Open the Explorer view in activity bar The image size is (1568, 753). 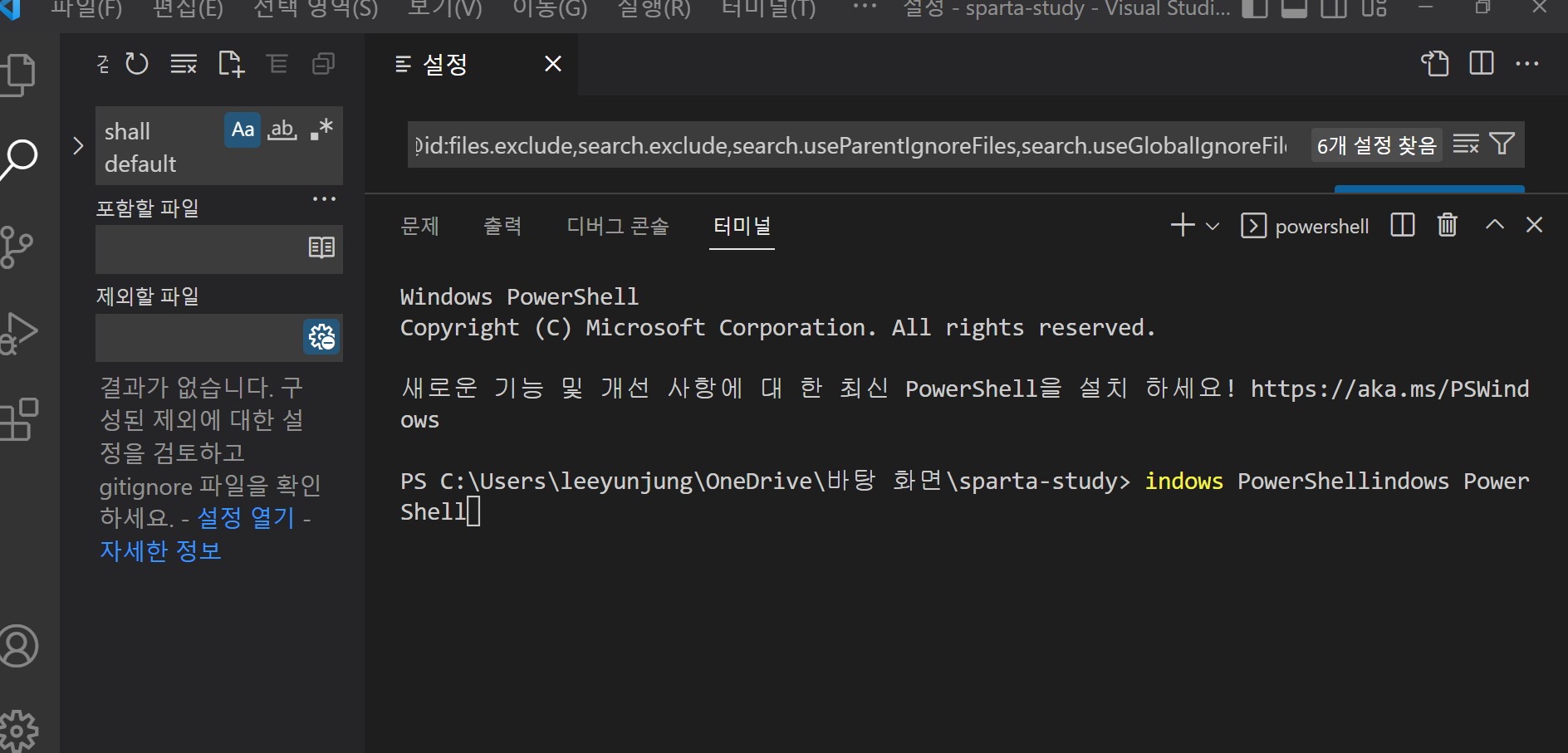[18, 75]
